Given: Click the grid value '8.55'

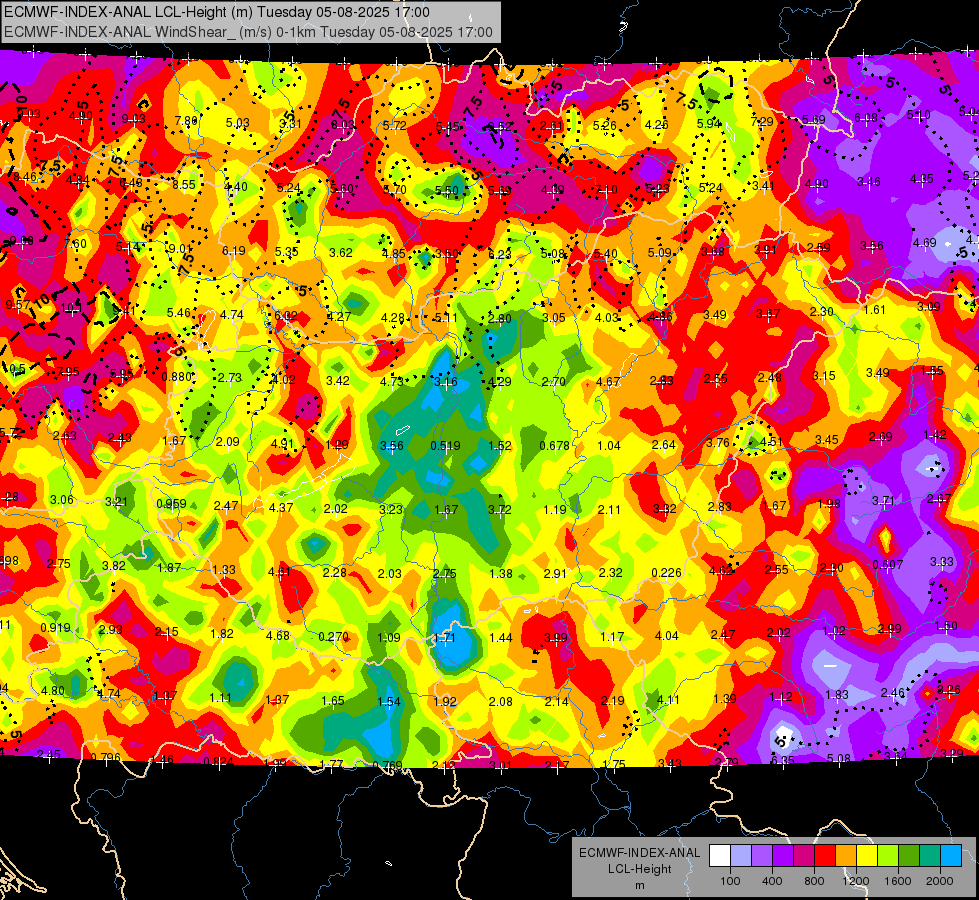Looking at the screenshot, I should pyautogui.click(x=184, y=185).
